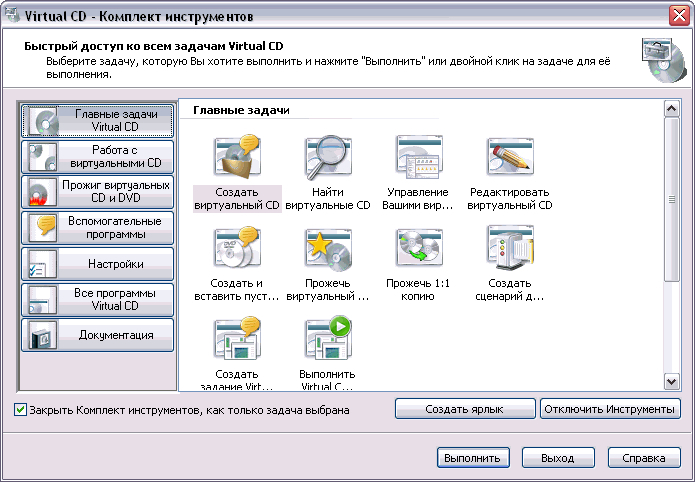Open Вспомогательные программы category
The width and height of the screenshot is (695, 482).
[98, 227]
